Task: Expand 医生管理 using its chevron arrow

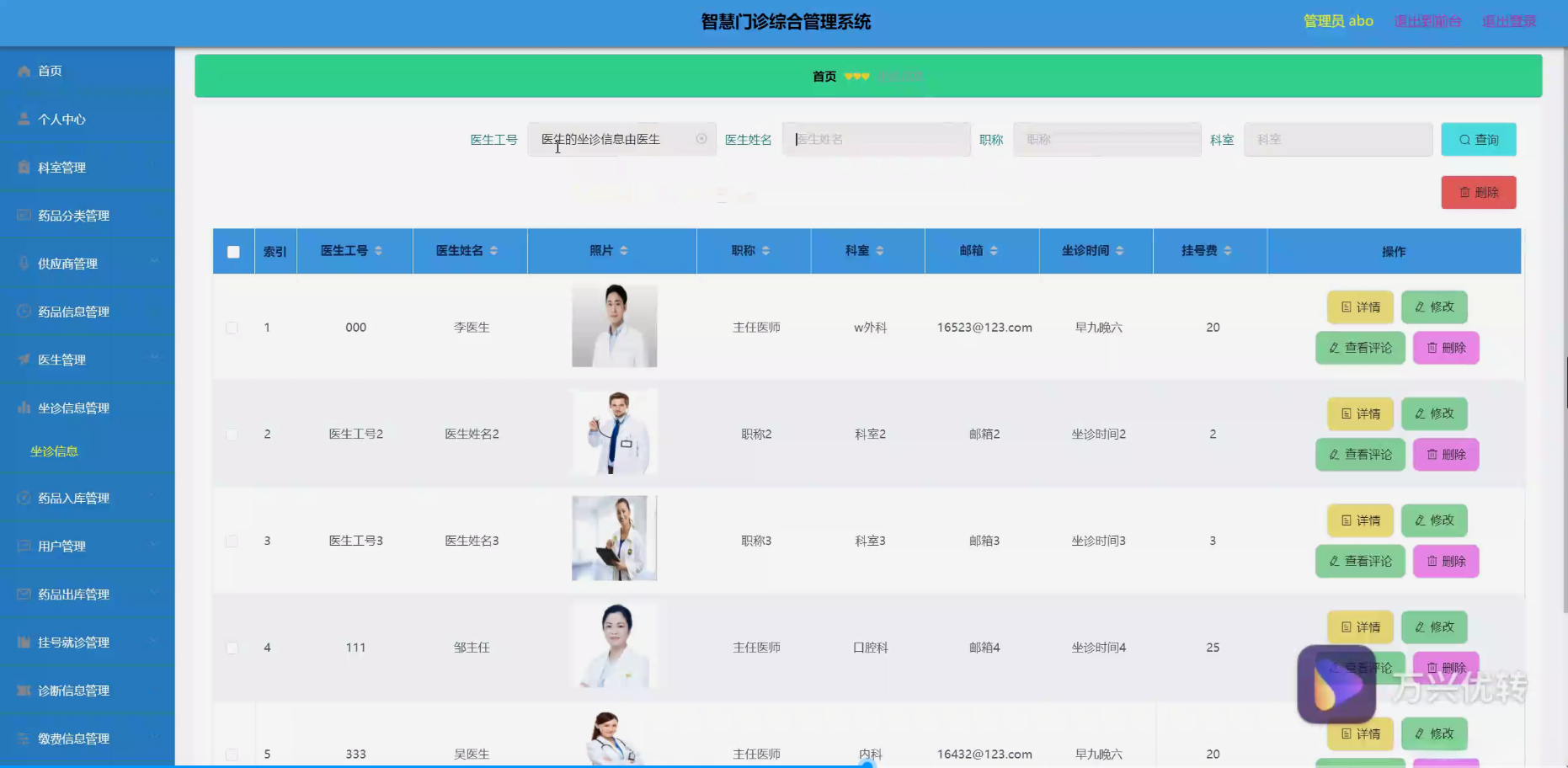Action: [155, 358]
